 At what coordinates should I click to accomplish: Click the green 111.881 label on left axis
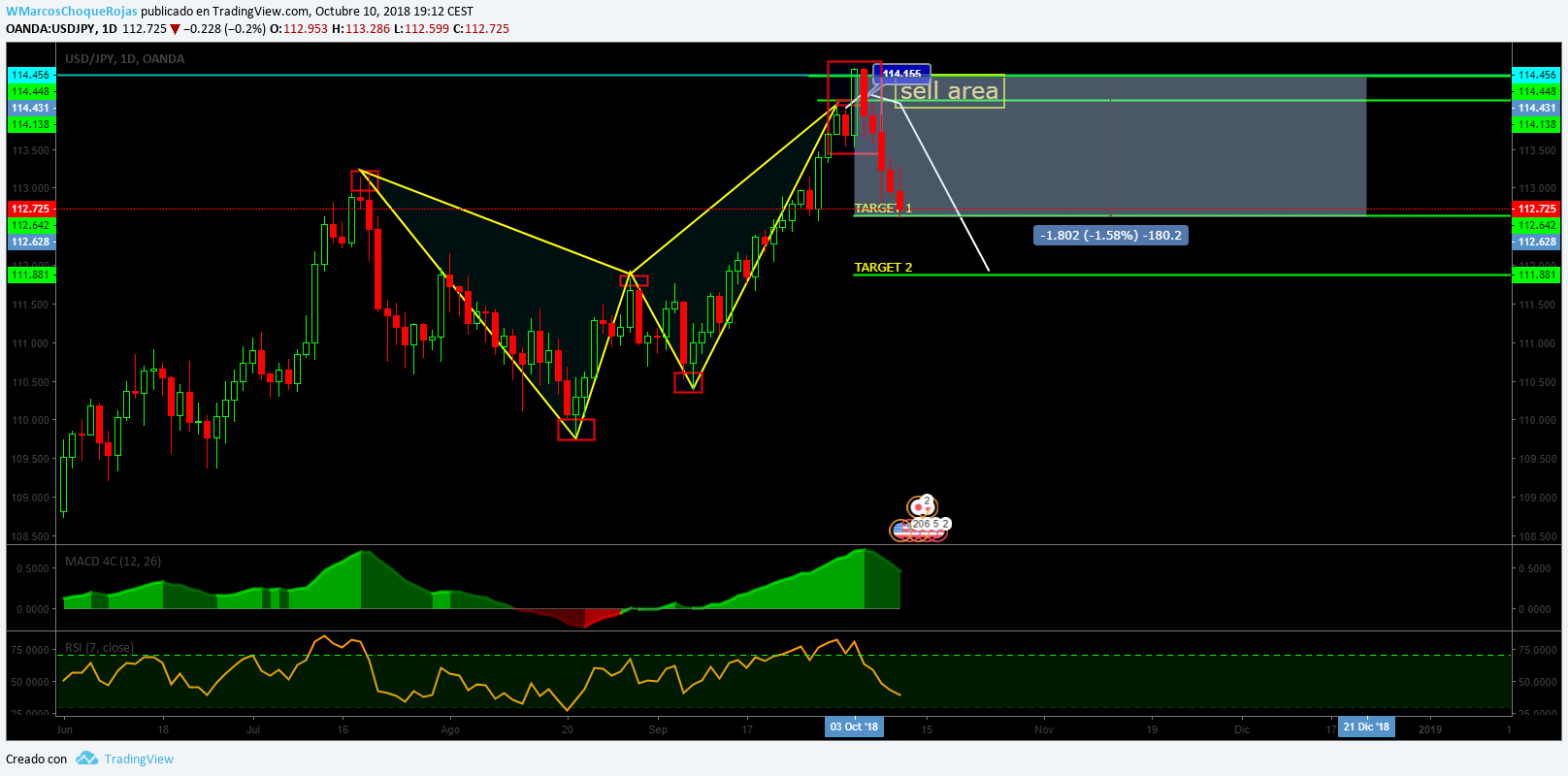click(x=31, y=275)
